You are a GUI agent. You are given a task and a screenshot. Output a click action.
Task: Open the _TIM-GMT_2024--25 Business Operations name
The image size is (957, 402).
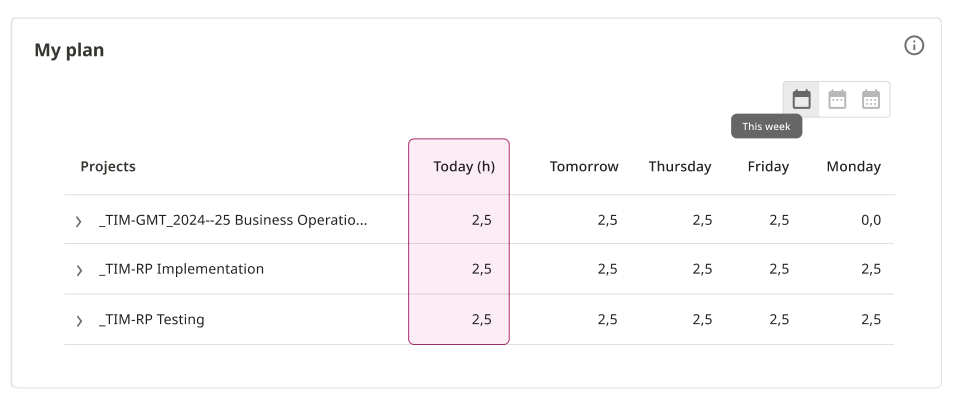pos(233,220)
